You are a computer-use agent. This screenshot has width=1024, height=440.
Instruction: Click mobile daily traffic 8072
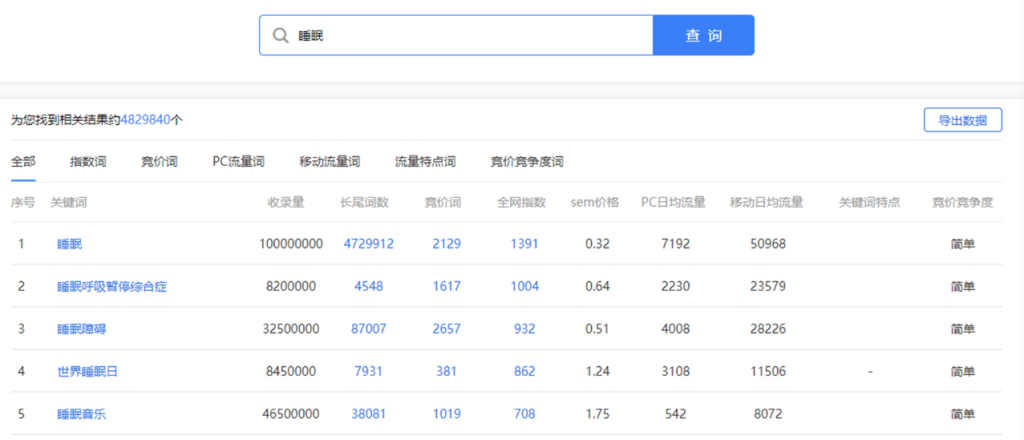[767, 414]
